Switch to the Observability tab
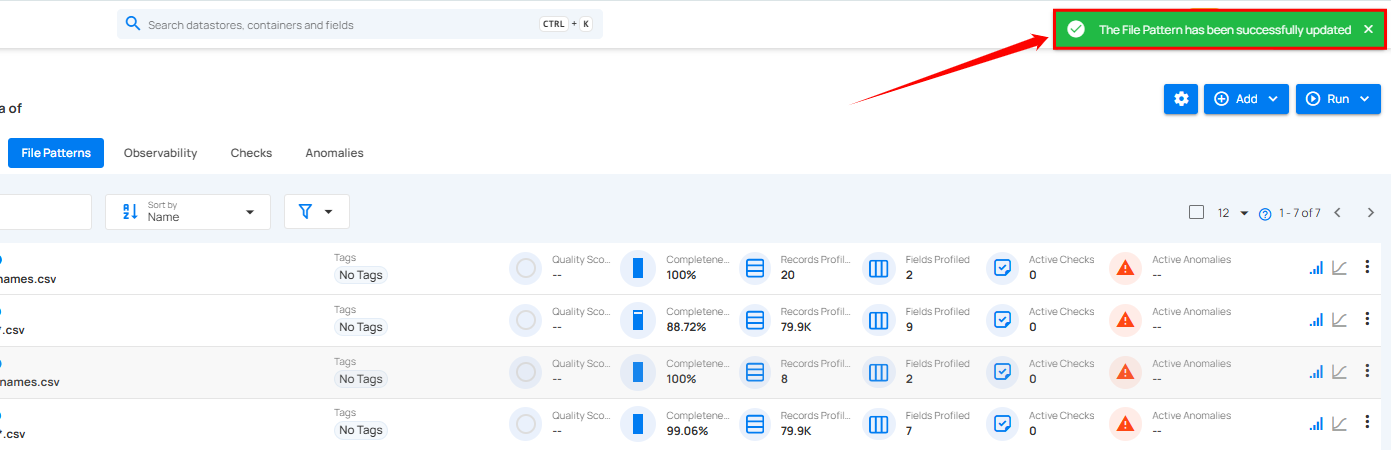Viewport: 1391px width, 450px height. [x=160, y=153]
